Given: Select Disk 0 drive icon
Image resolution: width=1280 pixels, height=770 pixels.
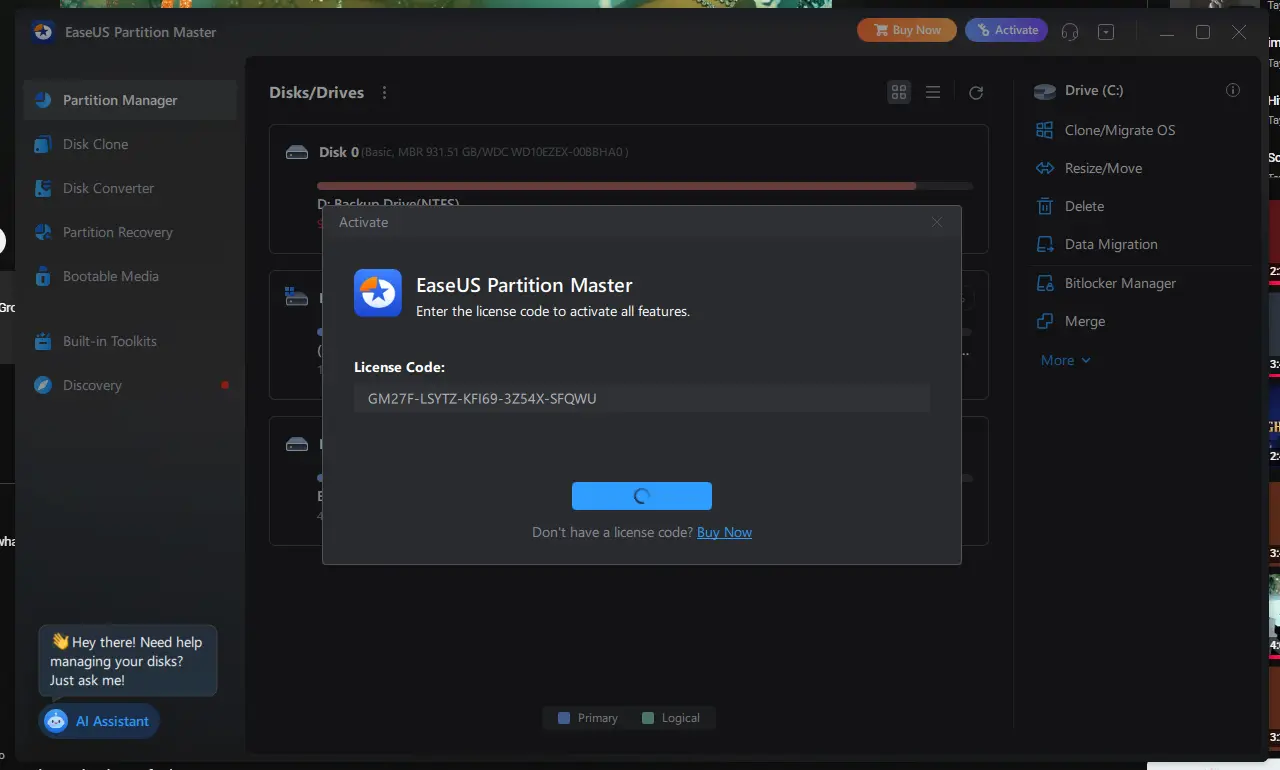Looking at the screenshot, I should [297, 152].
